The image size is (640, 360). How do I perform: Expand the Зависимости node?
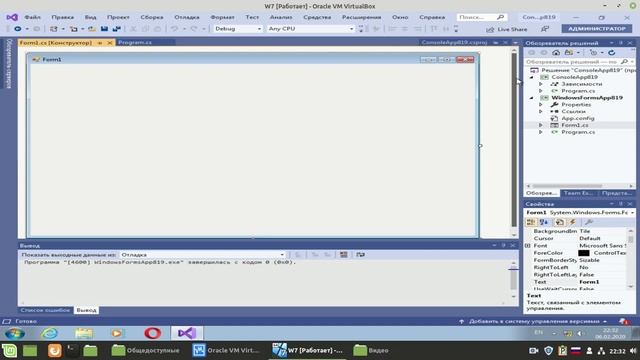tap(541, 84)
